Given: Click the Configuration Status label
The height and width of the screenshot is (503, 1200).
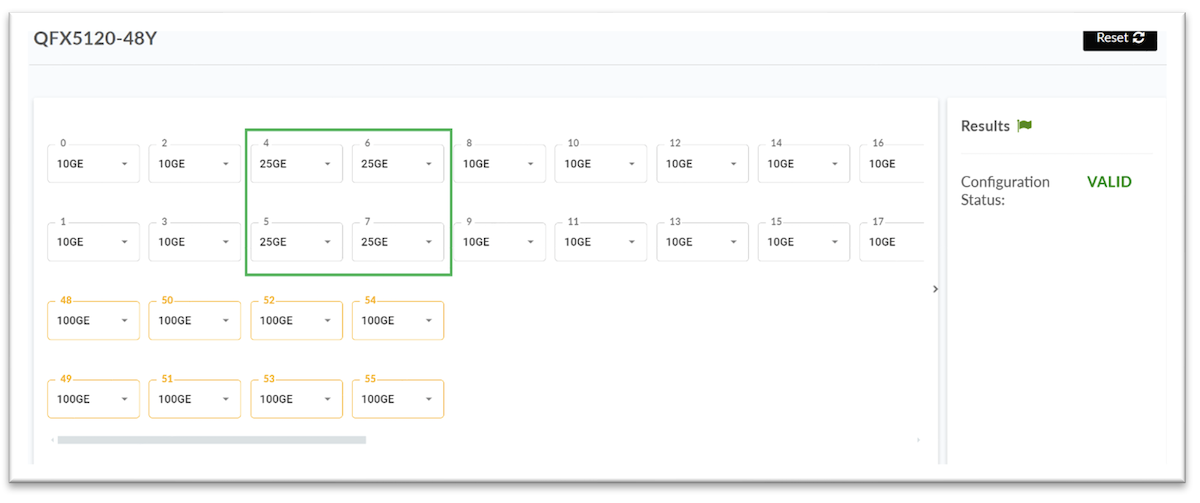Looking at the screenshot, I should pos(1005,190).
